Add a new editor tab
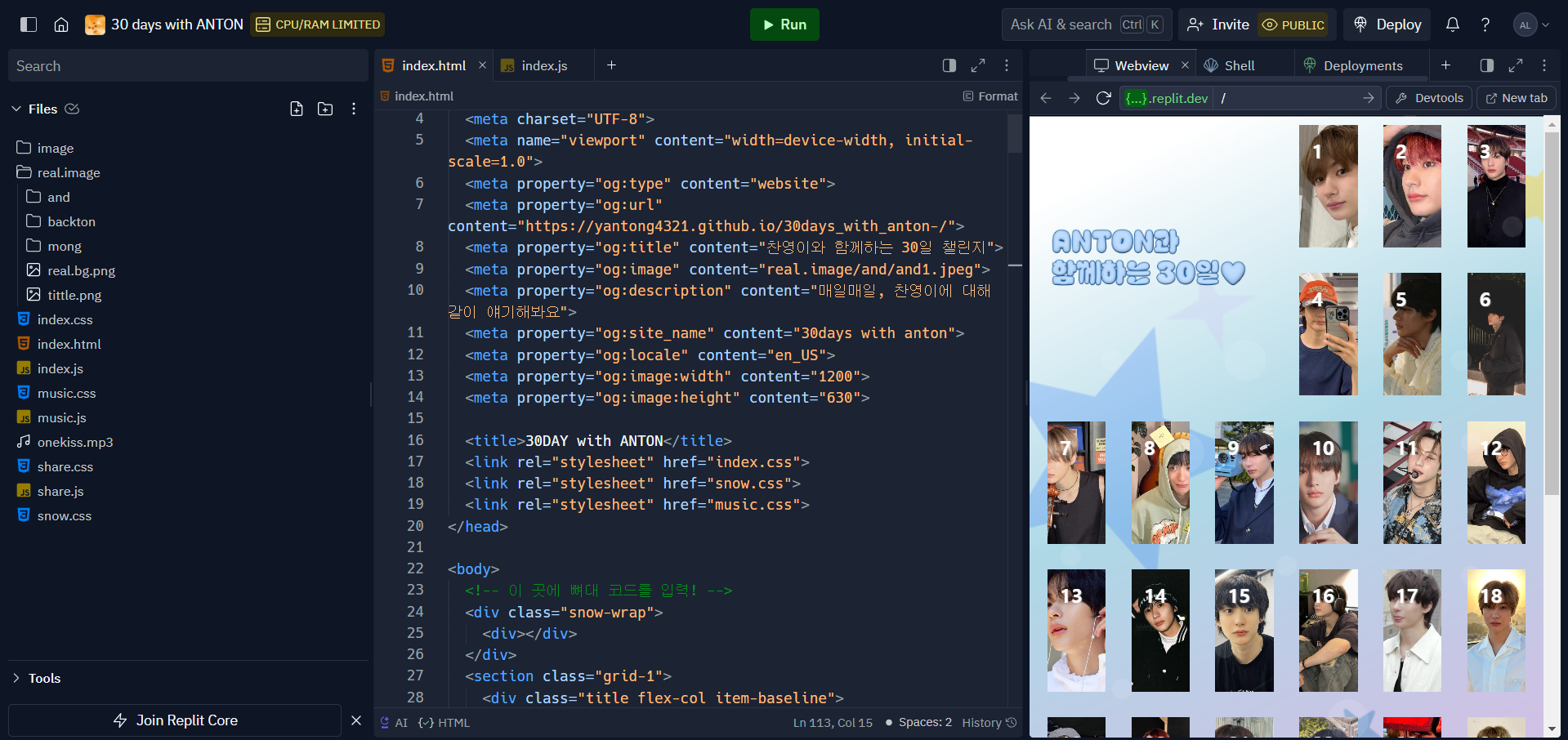 pos(611,65)
